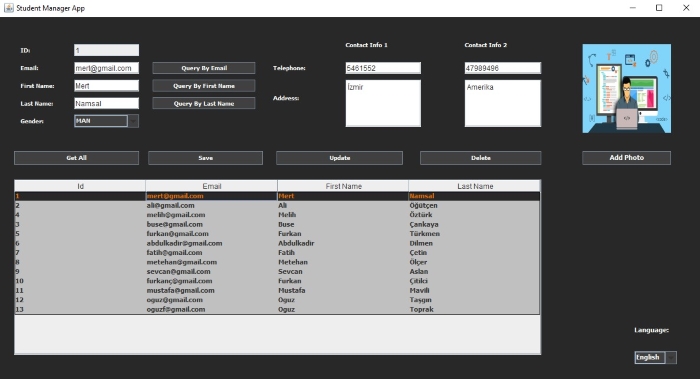This screenshot has width=700, height=379.
Task: Focus Contact Info 2 telephone field
Action: point(503,68)
